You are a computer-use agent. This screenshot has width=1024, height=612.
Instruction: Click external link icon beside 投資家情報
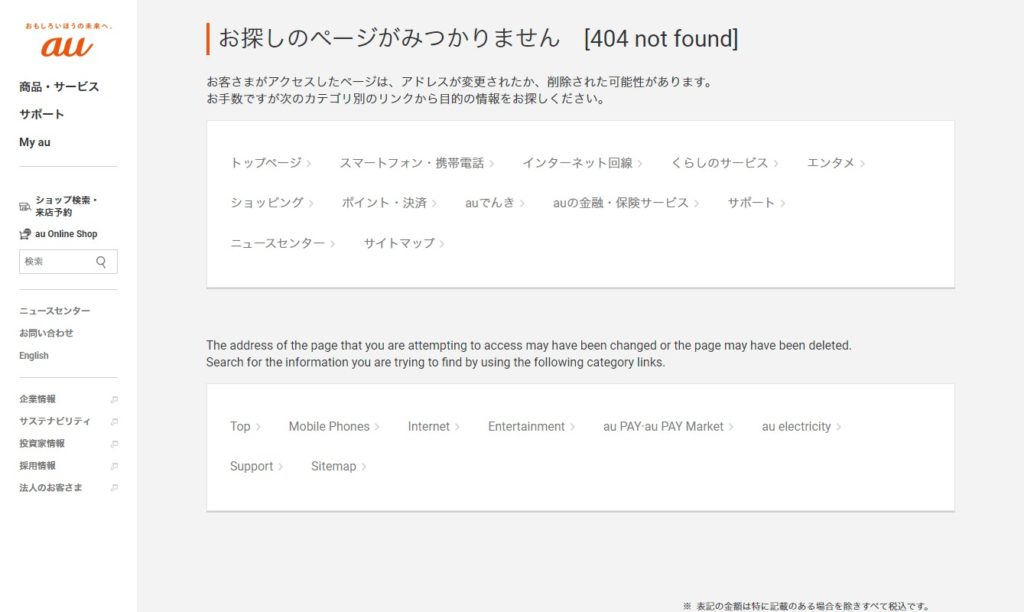tap(114, 444)
